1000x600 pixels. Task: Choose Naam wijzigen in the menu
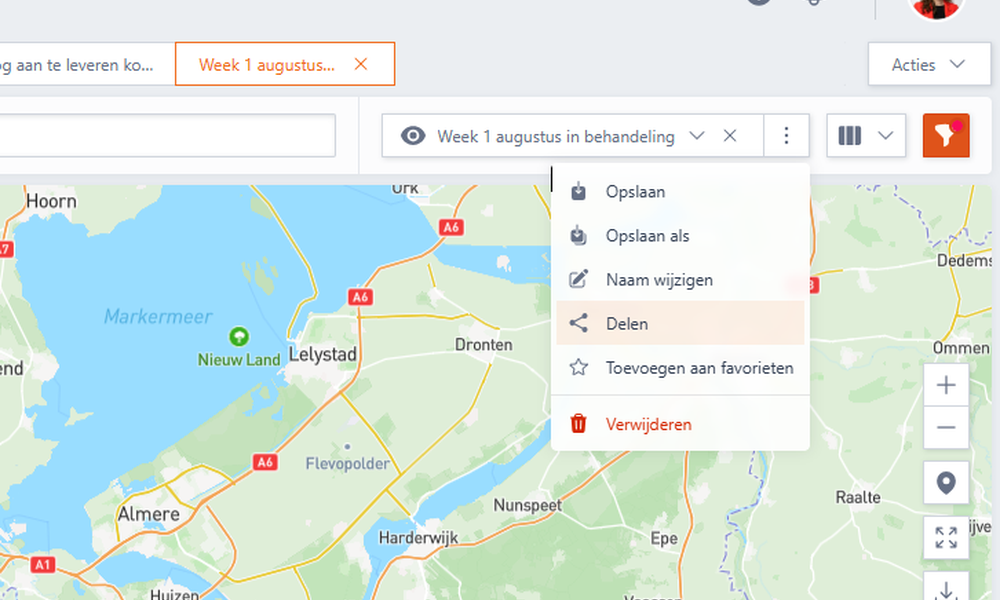[680, 279]
